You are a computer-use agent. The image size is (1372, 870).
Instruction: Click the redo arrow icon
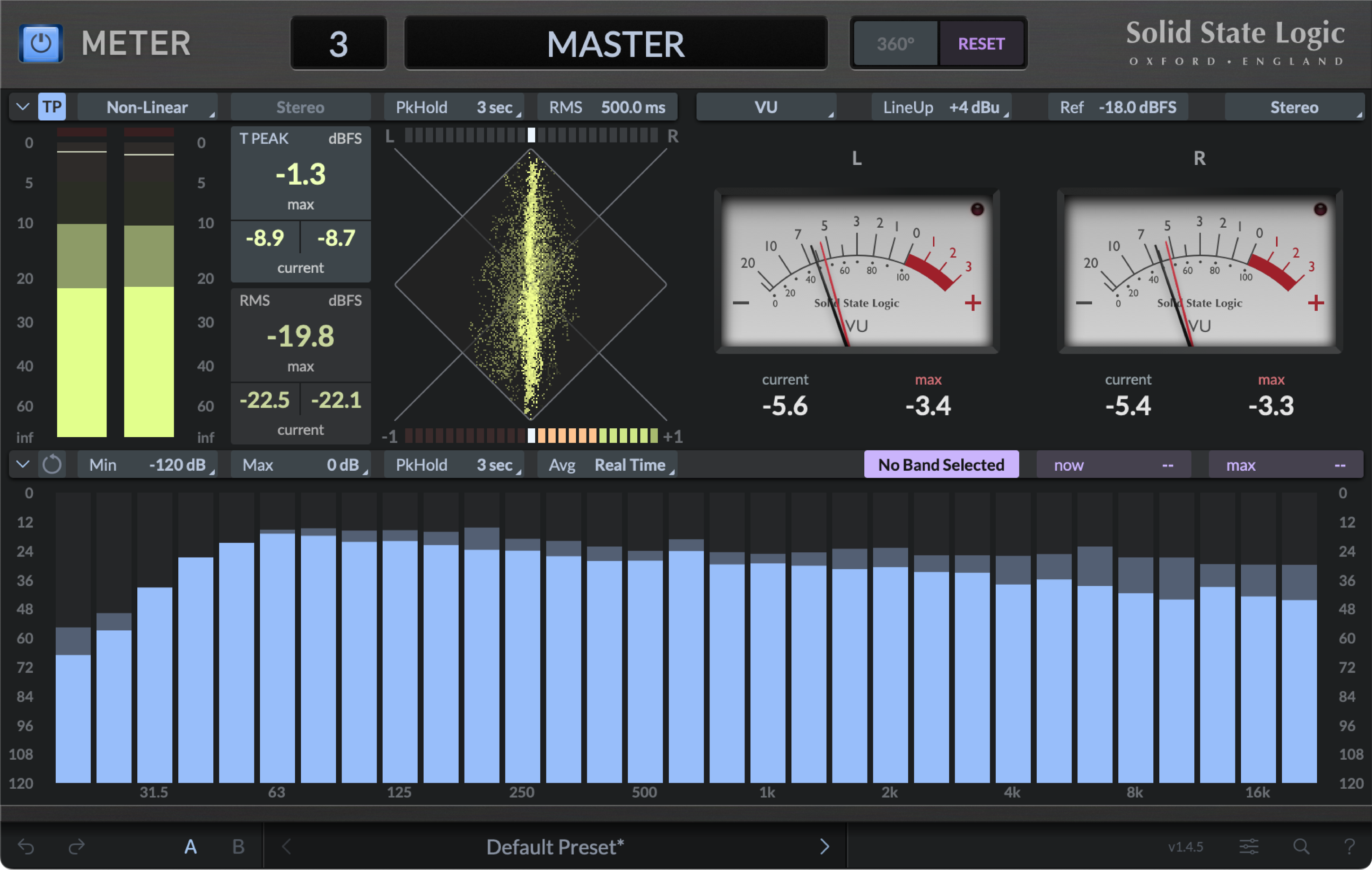coord(76,847)
